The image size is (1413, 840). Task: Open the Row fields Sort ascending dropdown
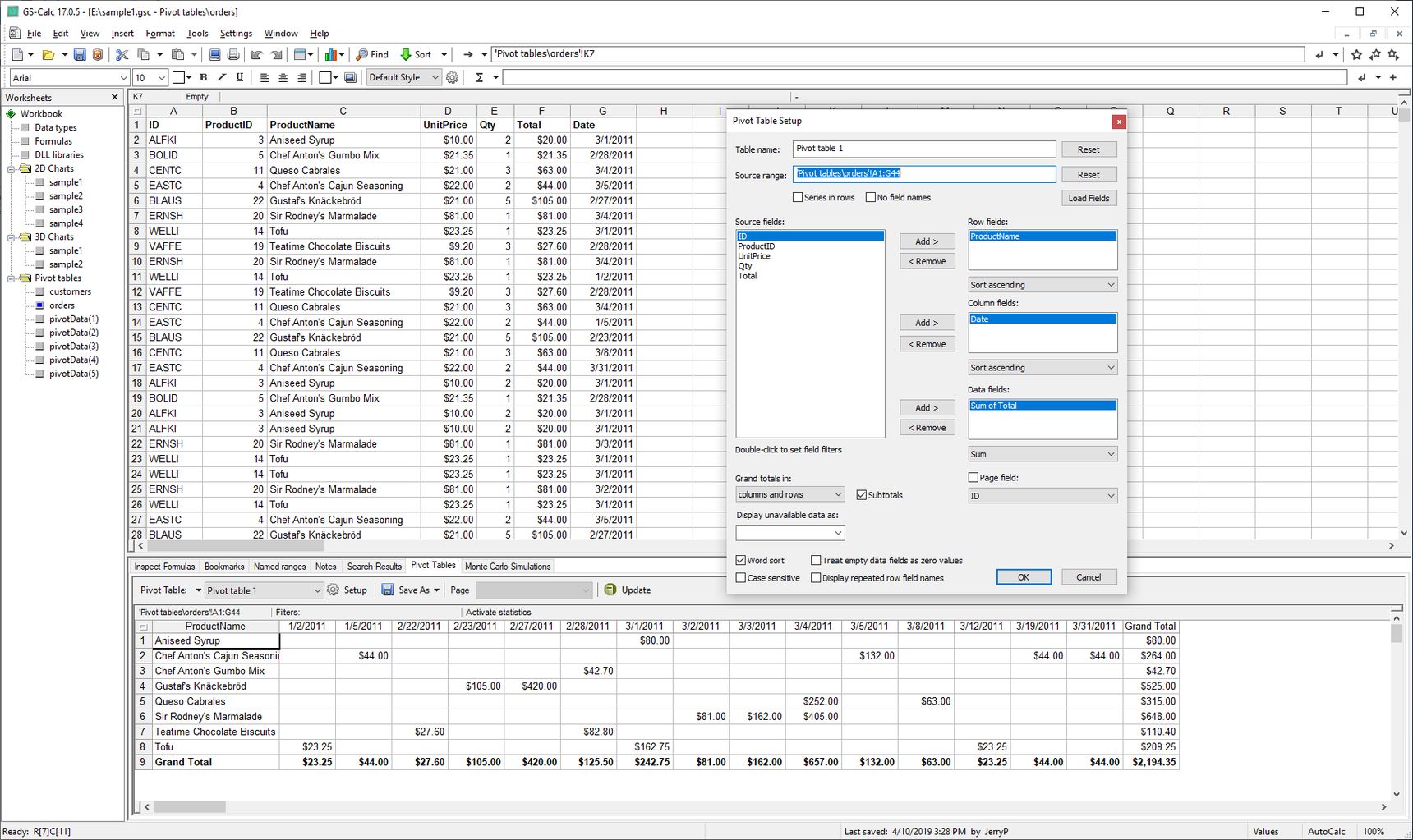[x=1042, y=285]
